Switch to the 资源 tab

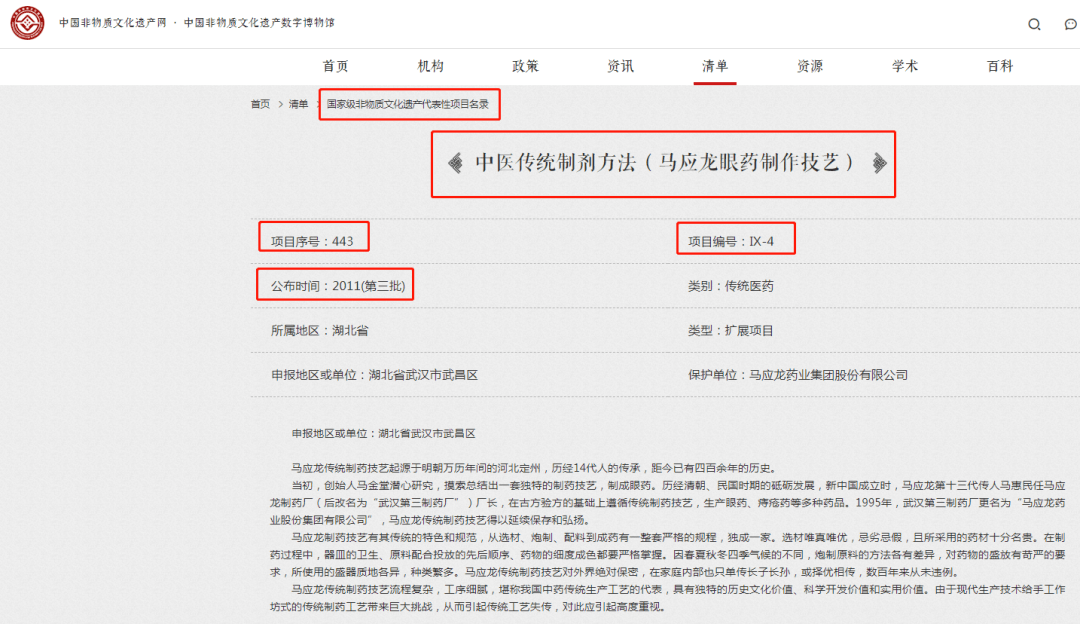pos(809,65)
